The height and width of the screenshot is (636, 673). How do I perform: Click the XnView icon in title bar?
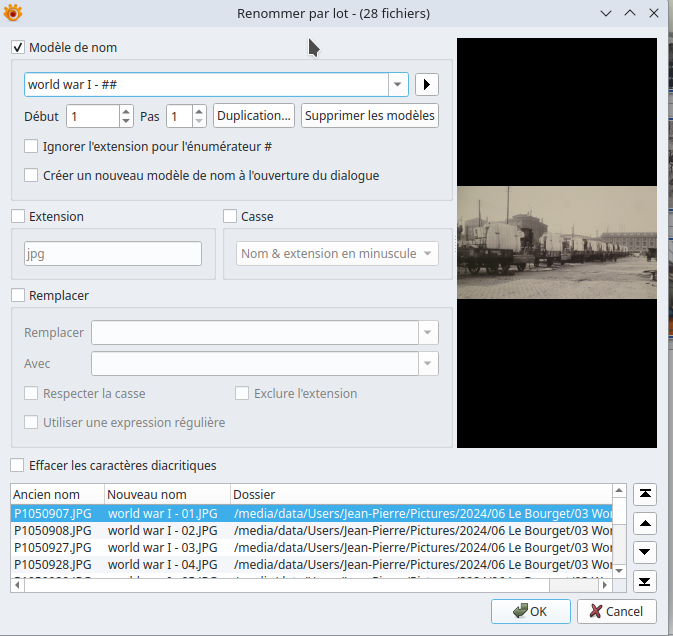13,13
